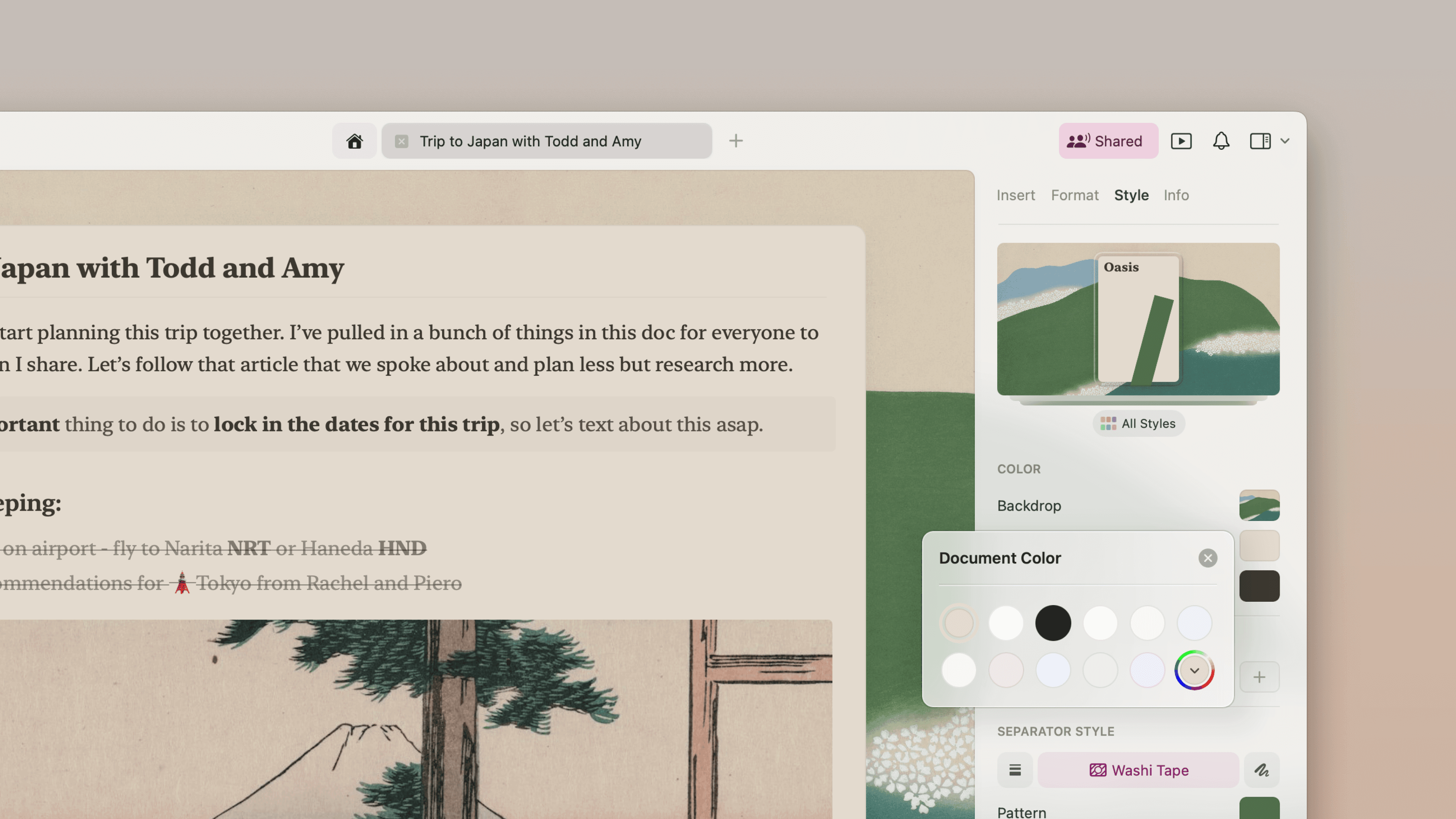Click the Oasis style preview thumbnail
Image resolution: width=1456 pixels, height=819 pixels.
(x=1138, y=319)
